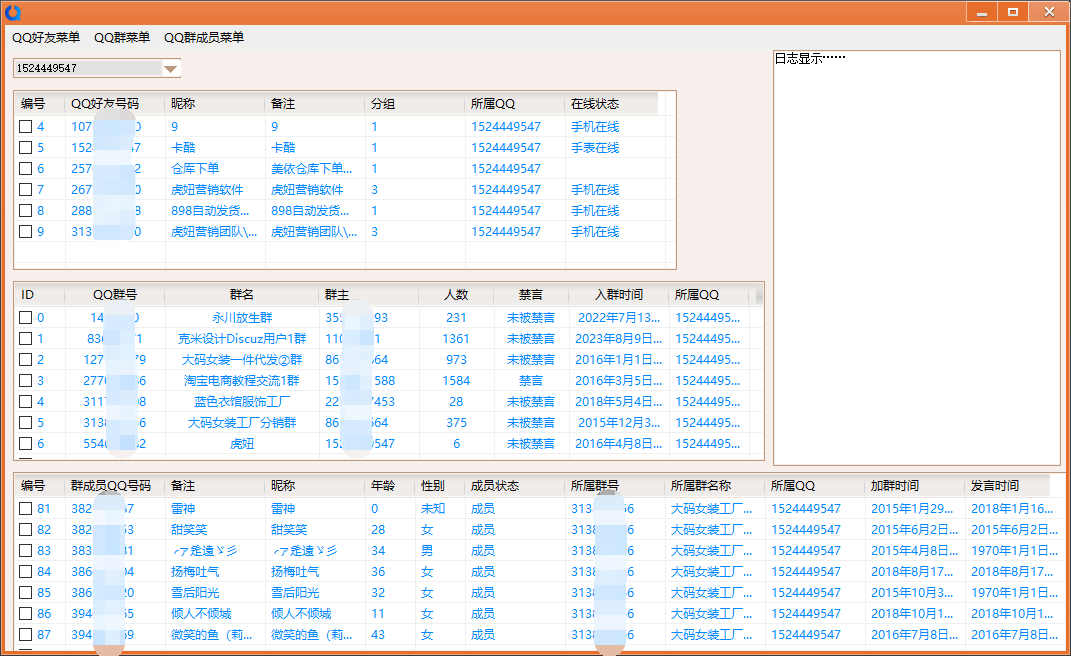1071x656 pixels.
Task: Click the 群主 column header
Action: [x=369, y=295]
